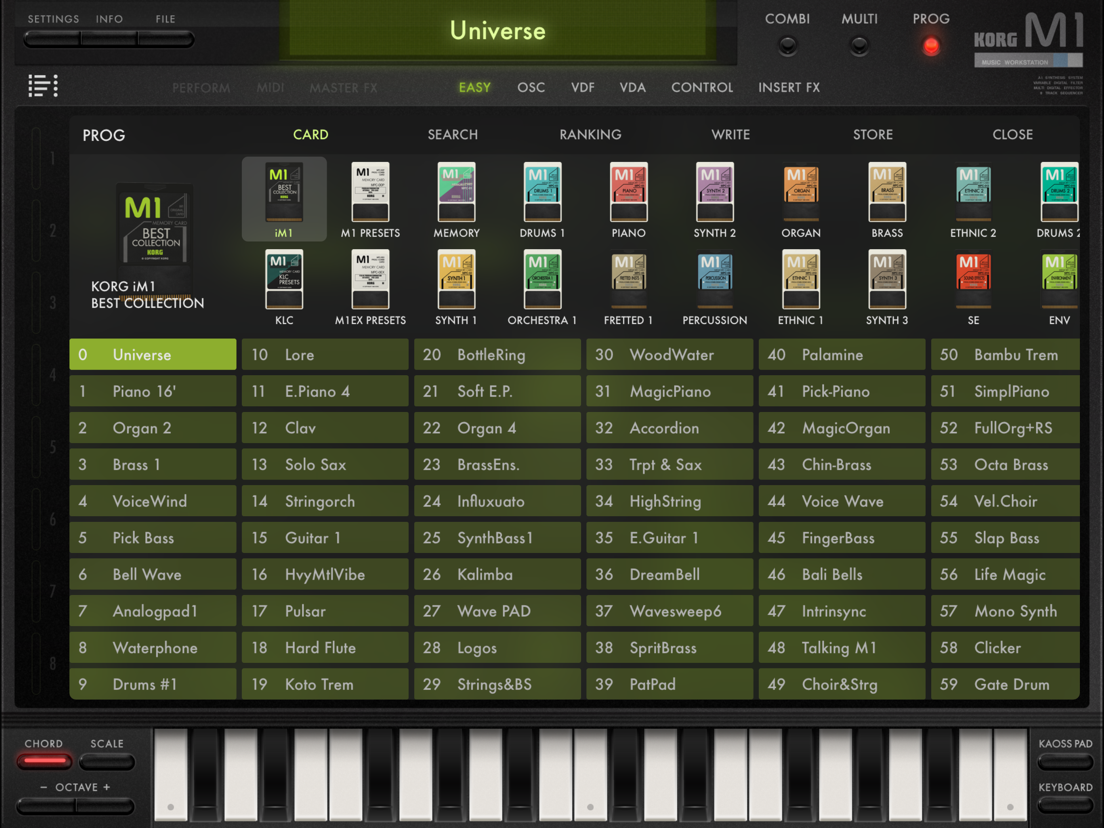Select the SE memory card
Viewport: 1104px width, 828px height.
pos(972,282)
